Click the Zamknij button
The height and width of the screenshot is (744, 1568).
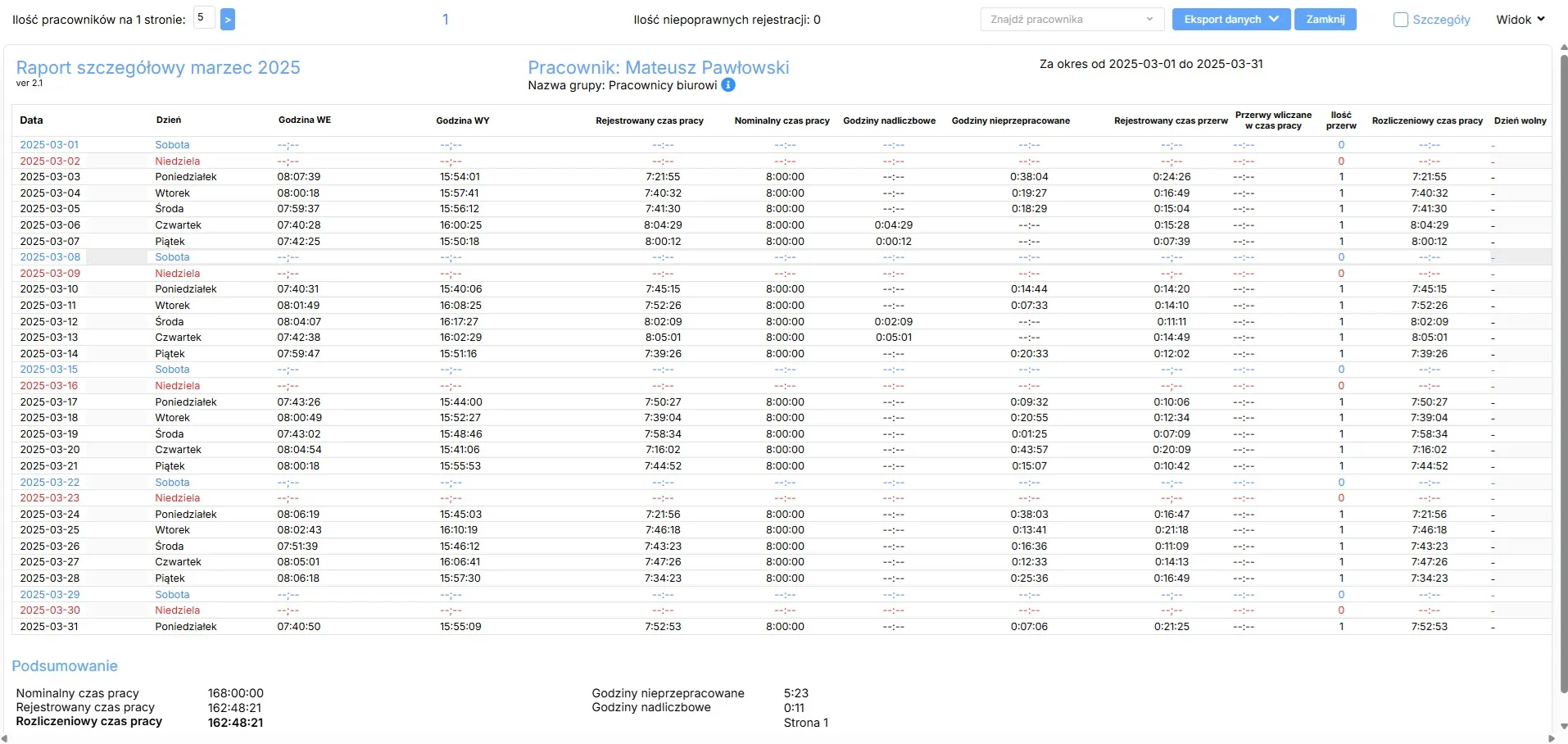point(1325,20)
